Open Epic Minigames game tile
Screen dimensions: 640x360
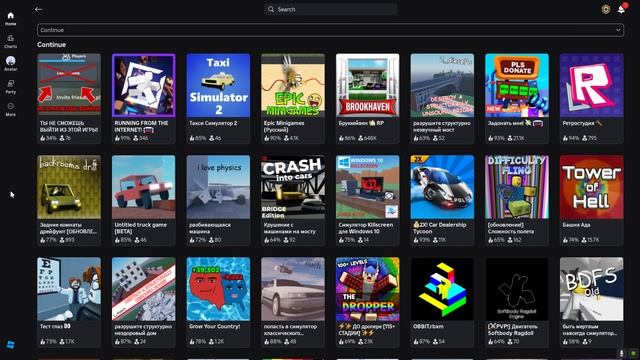tap(293, 98)
